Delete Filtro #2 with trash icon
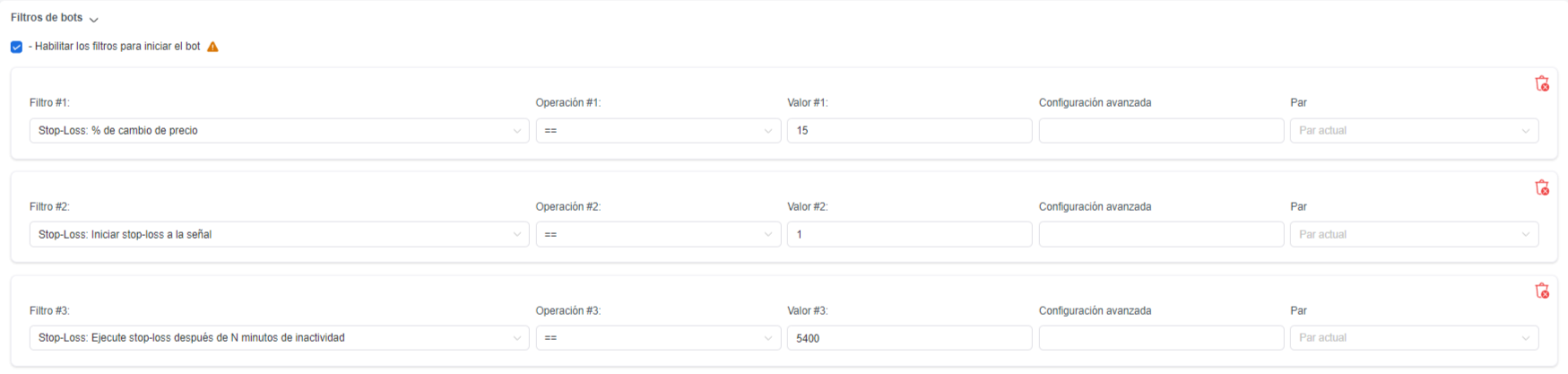Viewport: 1568px width, 374px height. (x=1542, y=187)
